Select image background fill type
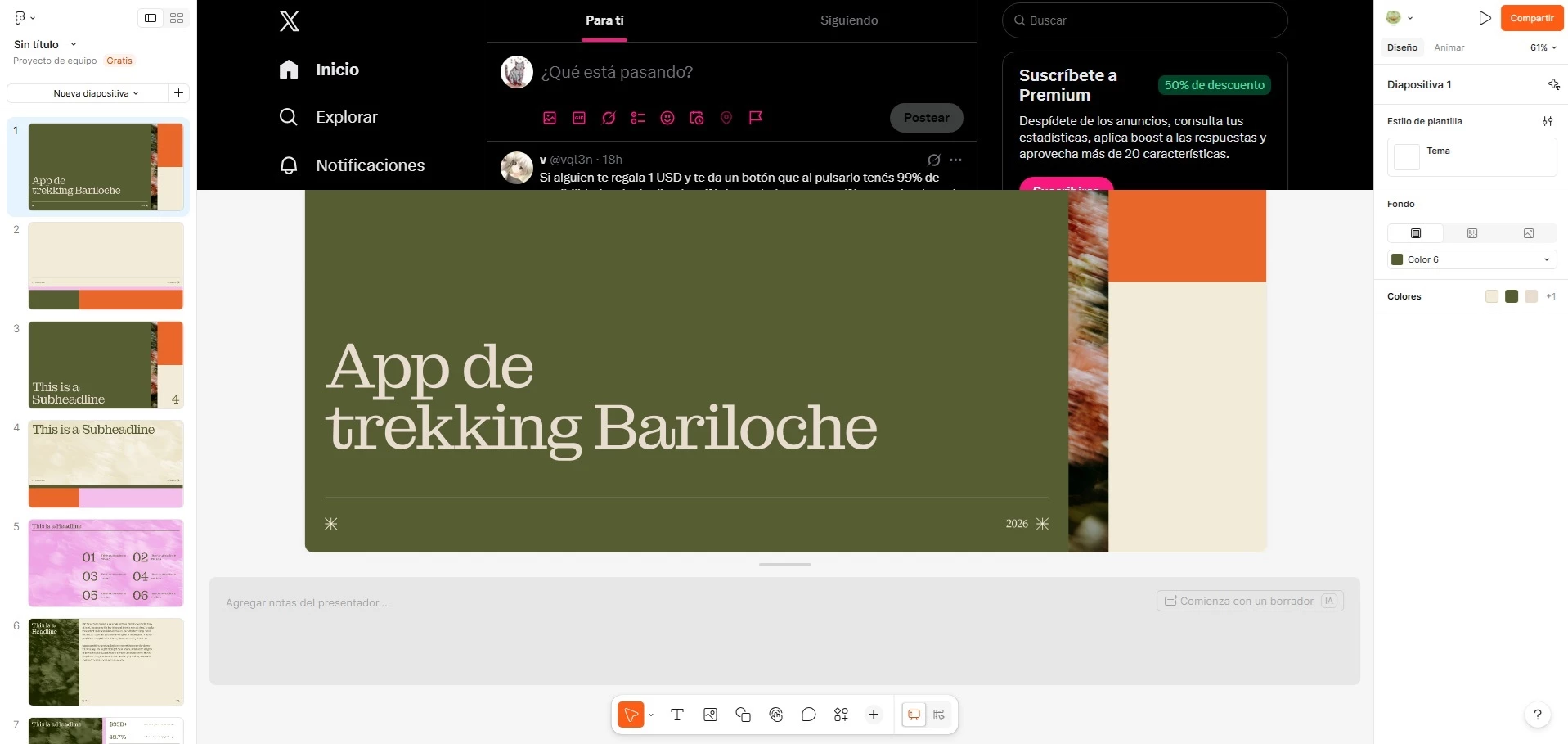Viewport: 1568px width, 744px height. [x=1529, y=233]
